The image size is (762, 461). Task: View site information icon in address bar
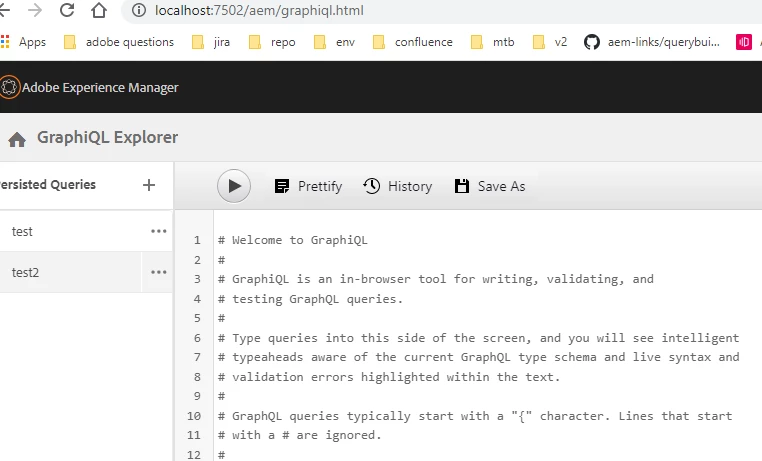coord(139,10)
